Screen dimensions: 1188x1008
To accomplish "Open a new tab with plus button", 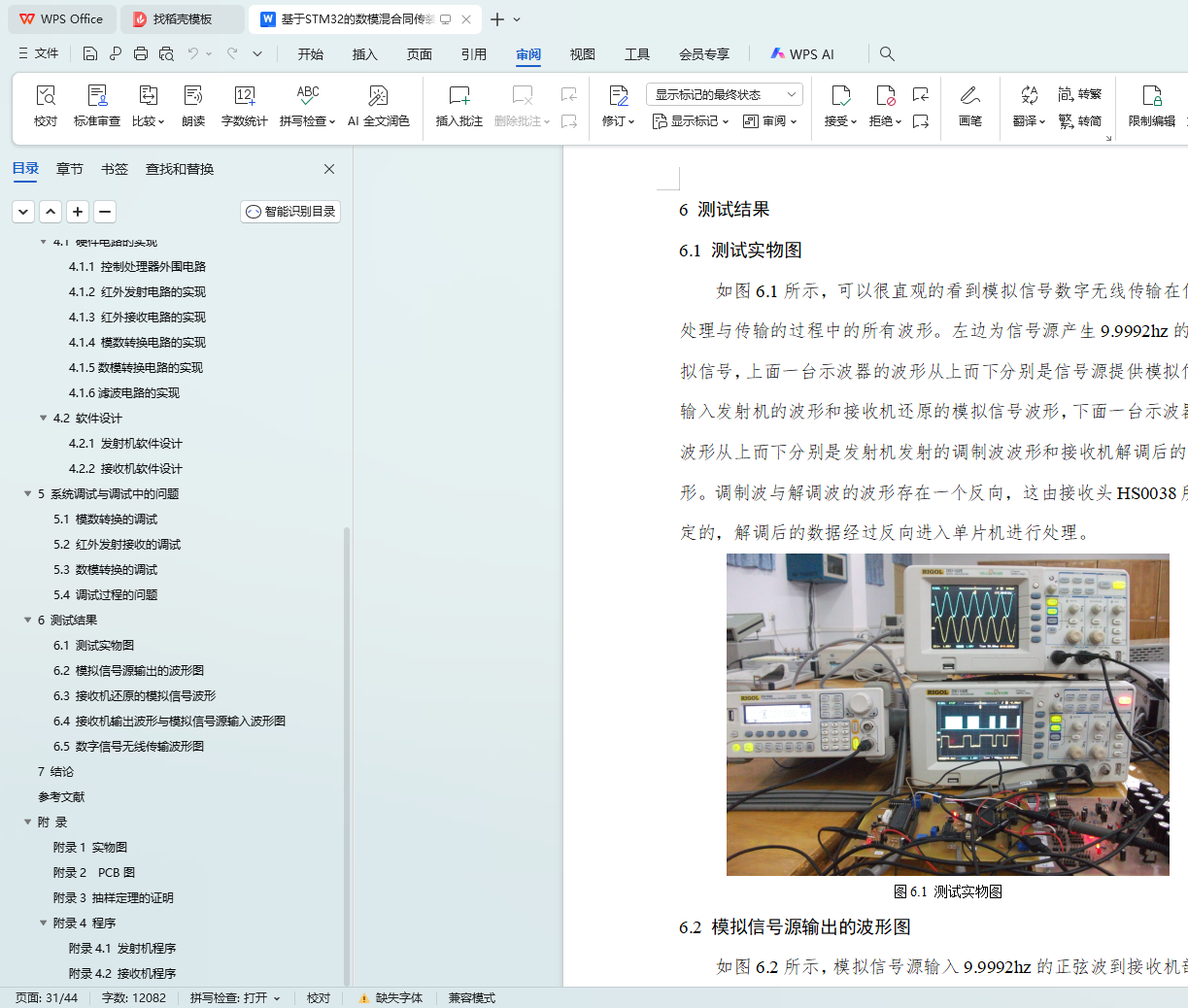I will pyautogui.click(x=497, y=19).
